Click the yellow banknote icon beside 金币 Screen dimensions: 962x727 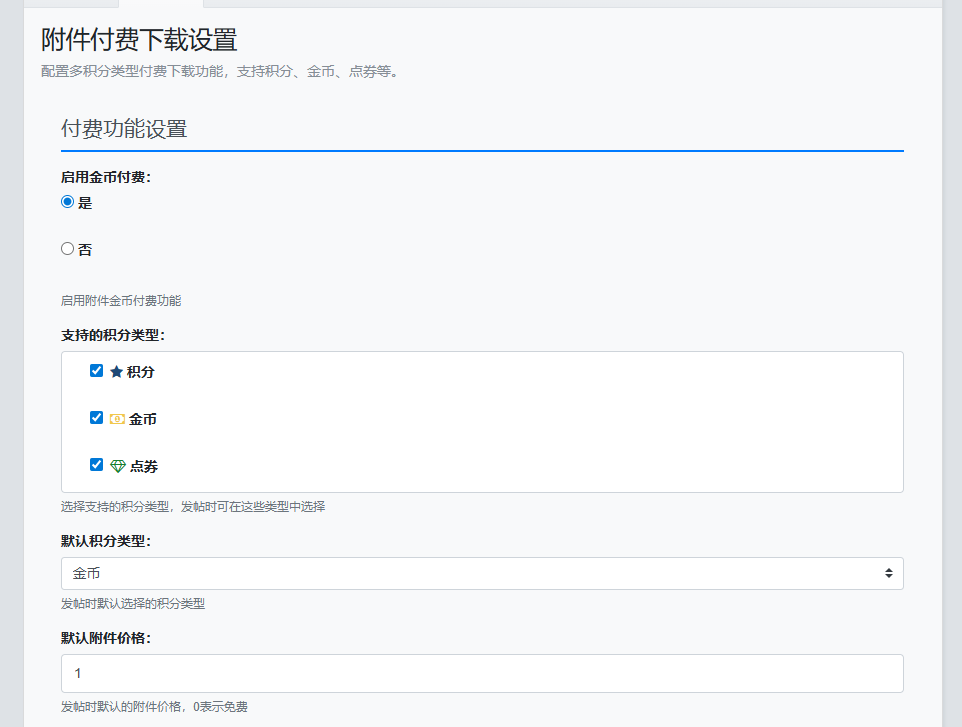click(117, 419)
